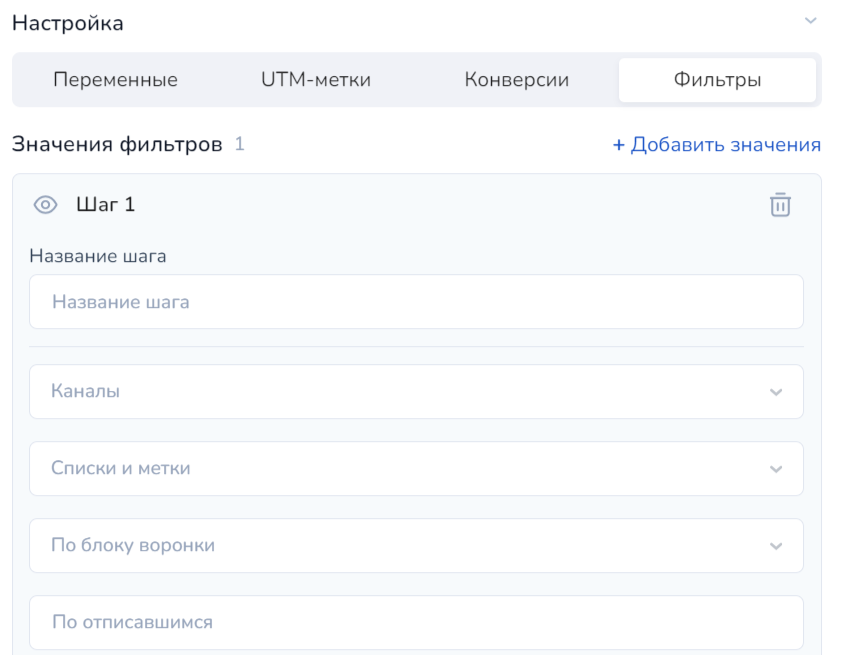Viewport: 849px width, 655px height.
Task: Select the Конверсии tab
Action: pos(517,80)
